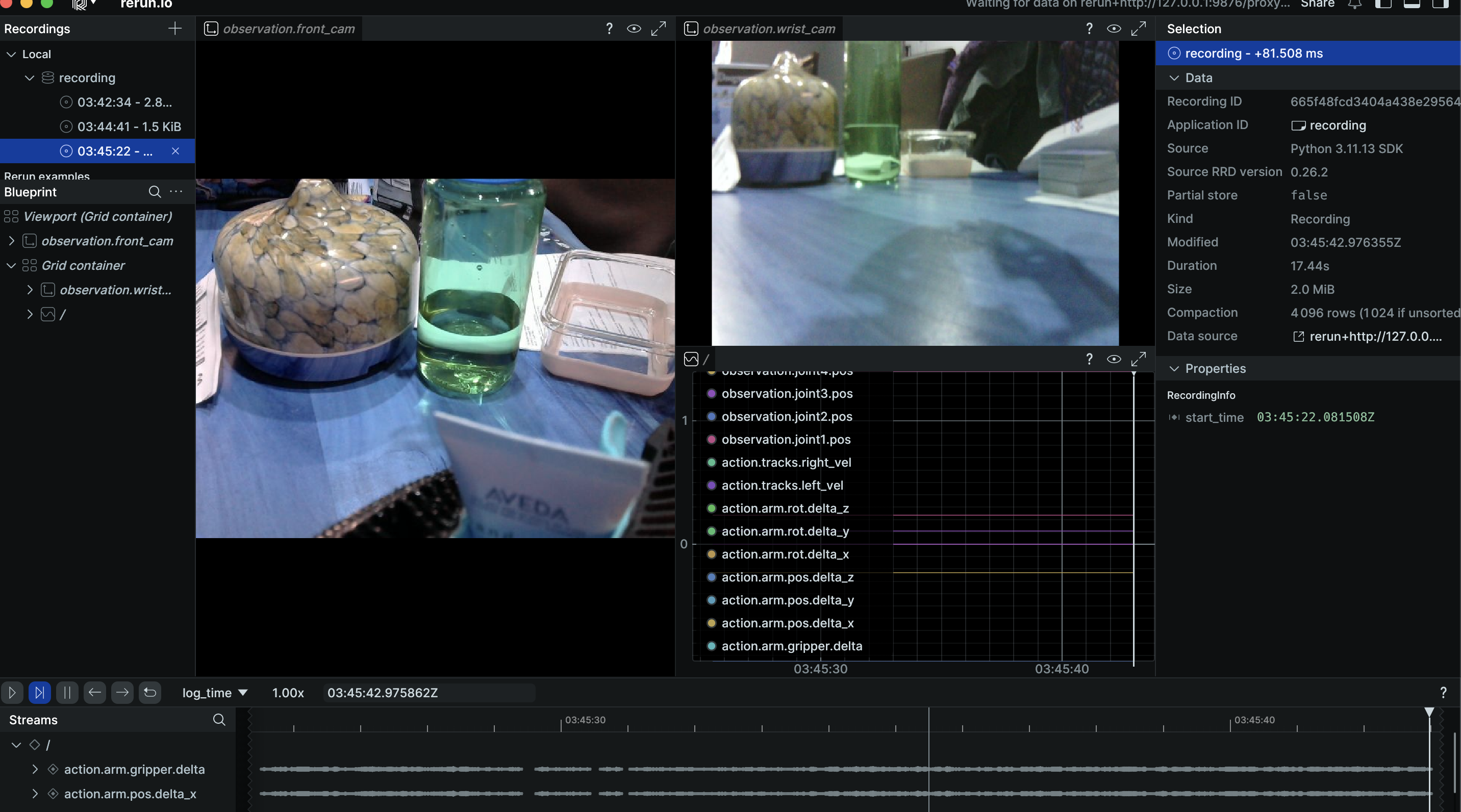Collapse the Data section in Selection
This screenshot has width=1461, height=812.
click(x=1174, y=78)
